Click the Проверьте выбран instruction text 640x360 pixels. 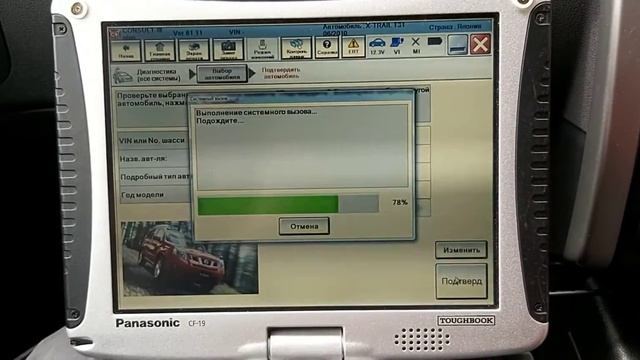[x=152, y=99]
